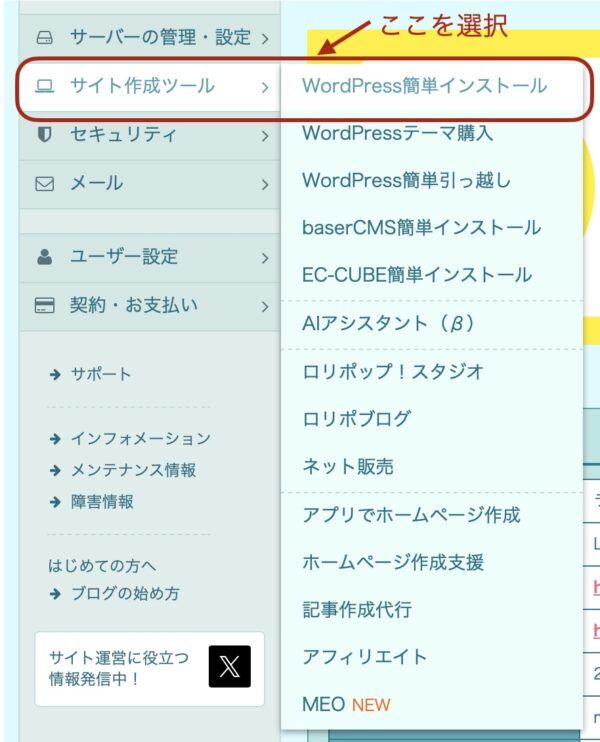Click the 障害情報 link
Viewport: 600px width, 742px height.
click(101, 502)
